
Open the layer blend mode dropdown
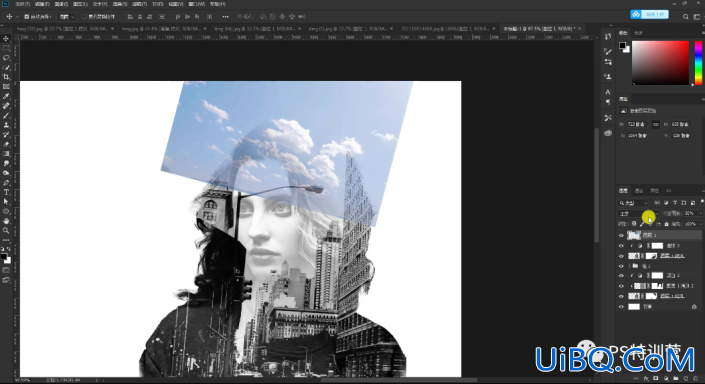point(638,214)
